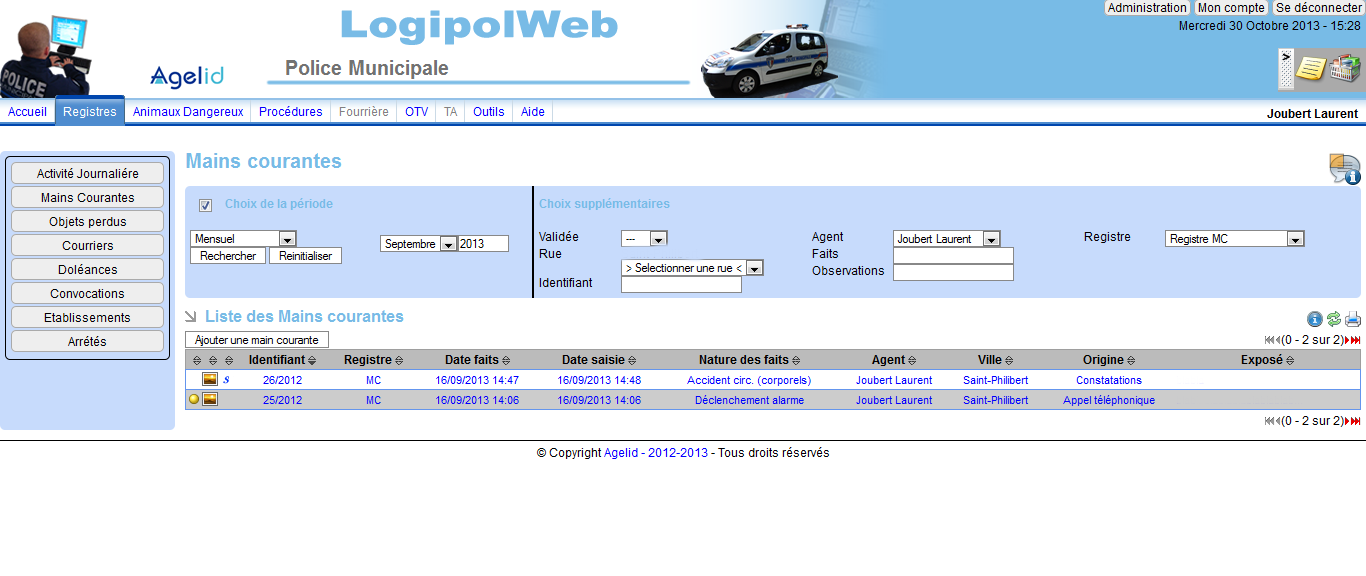Image resolution: width=1366 pixels, height=576 pixels.
Task: Open the Mains courantes help bubble icon
Action: [1344, 169]
